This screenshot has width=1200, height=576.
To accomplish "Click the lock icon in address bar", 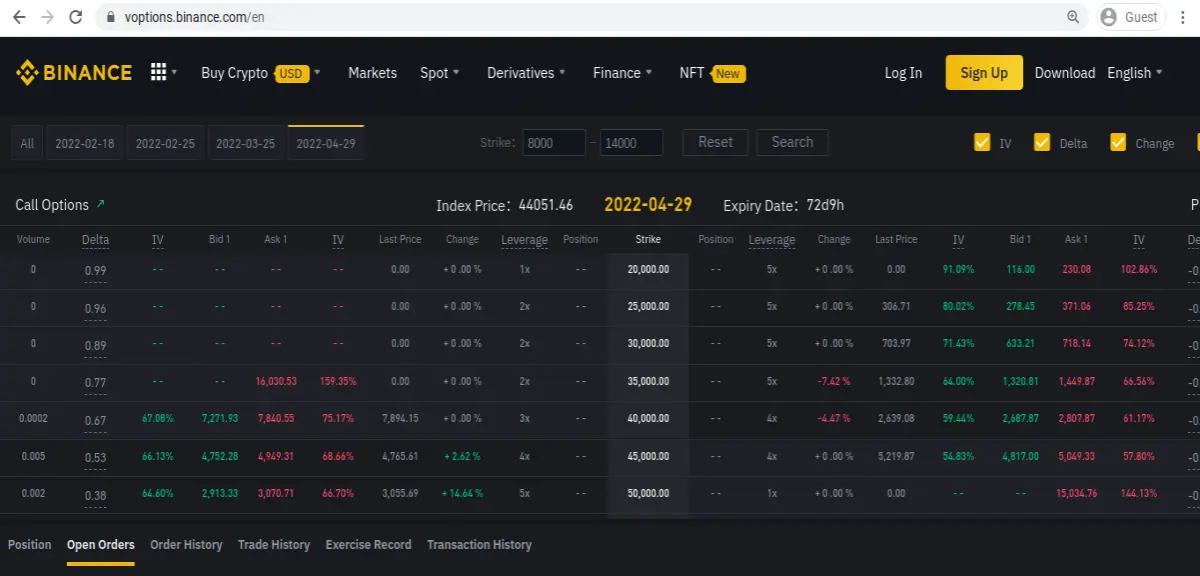I will click(x=111, y=17).
